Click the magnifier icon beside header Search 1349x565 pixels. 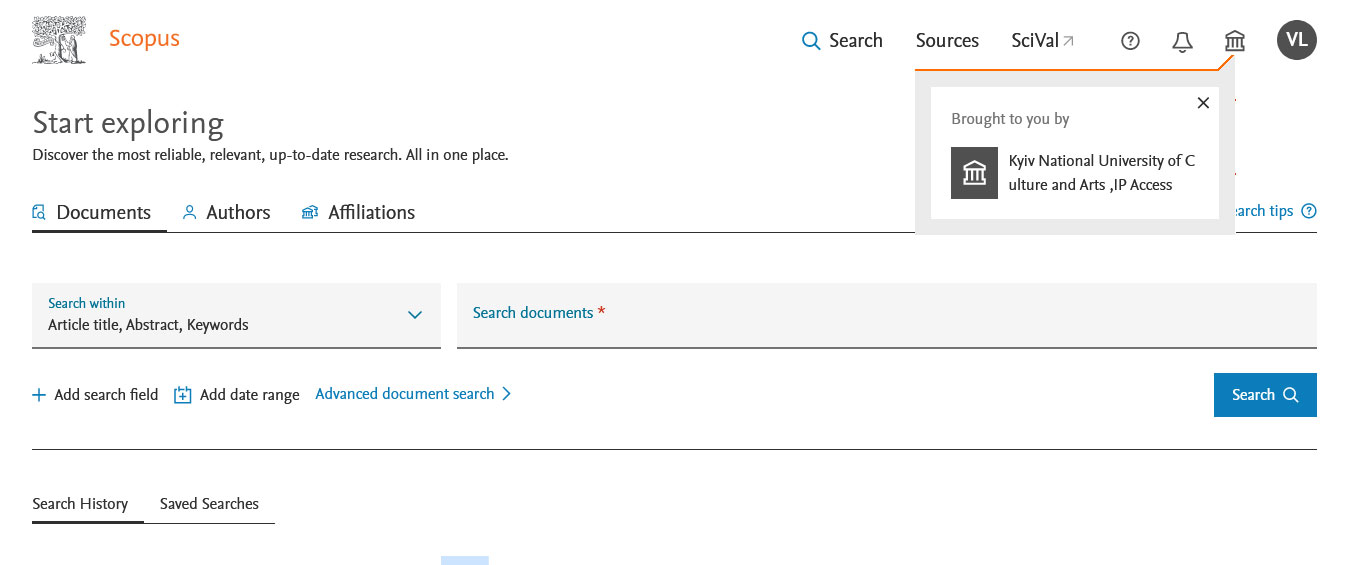click(x=811, y=41)
